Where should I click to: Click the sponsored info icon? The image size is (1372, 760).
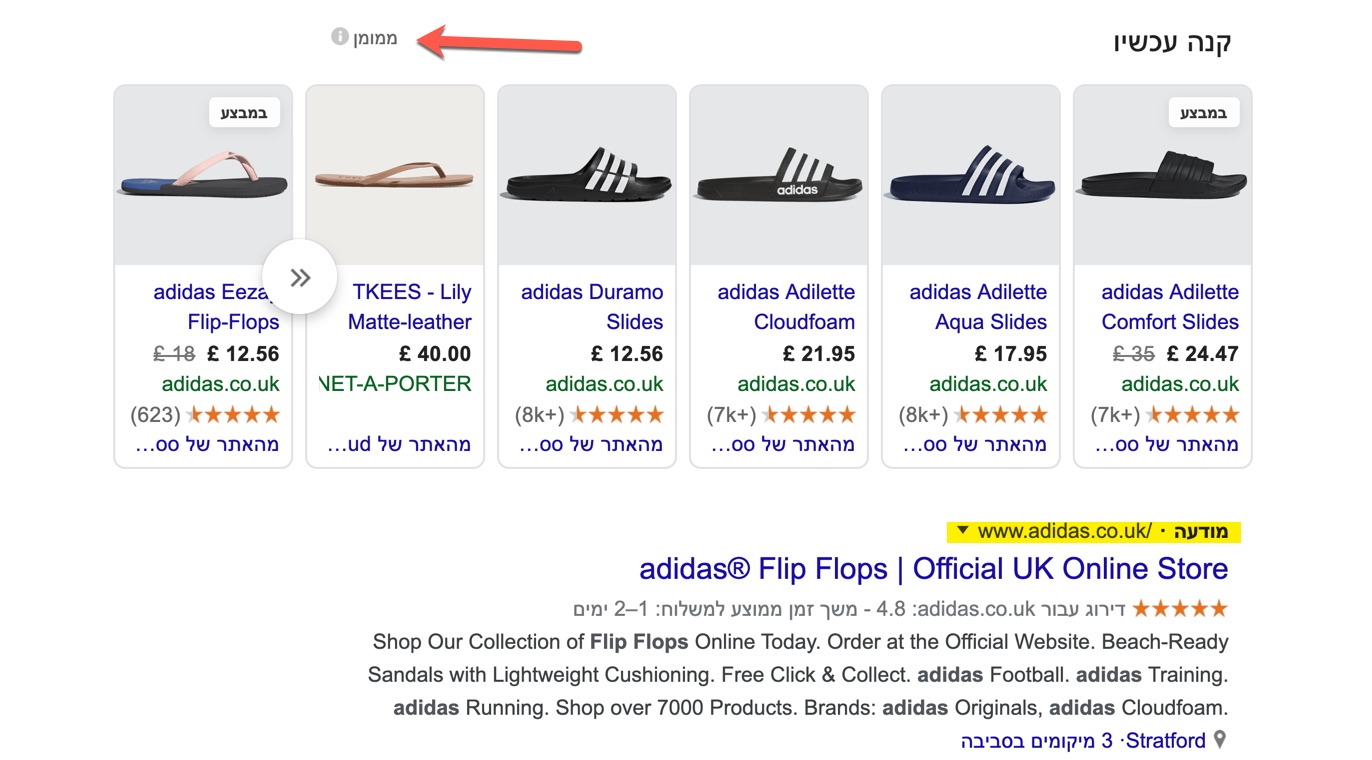pyautogui.click(x=340, y=37)
